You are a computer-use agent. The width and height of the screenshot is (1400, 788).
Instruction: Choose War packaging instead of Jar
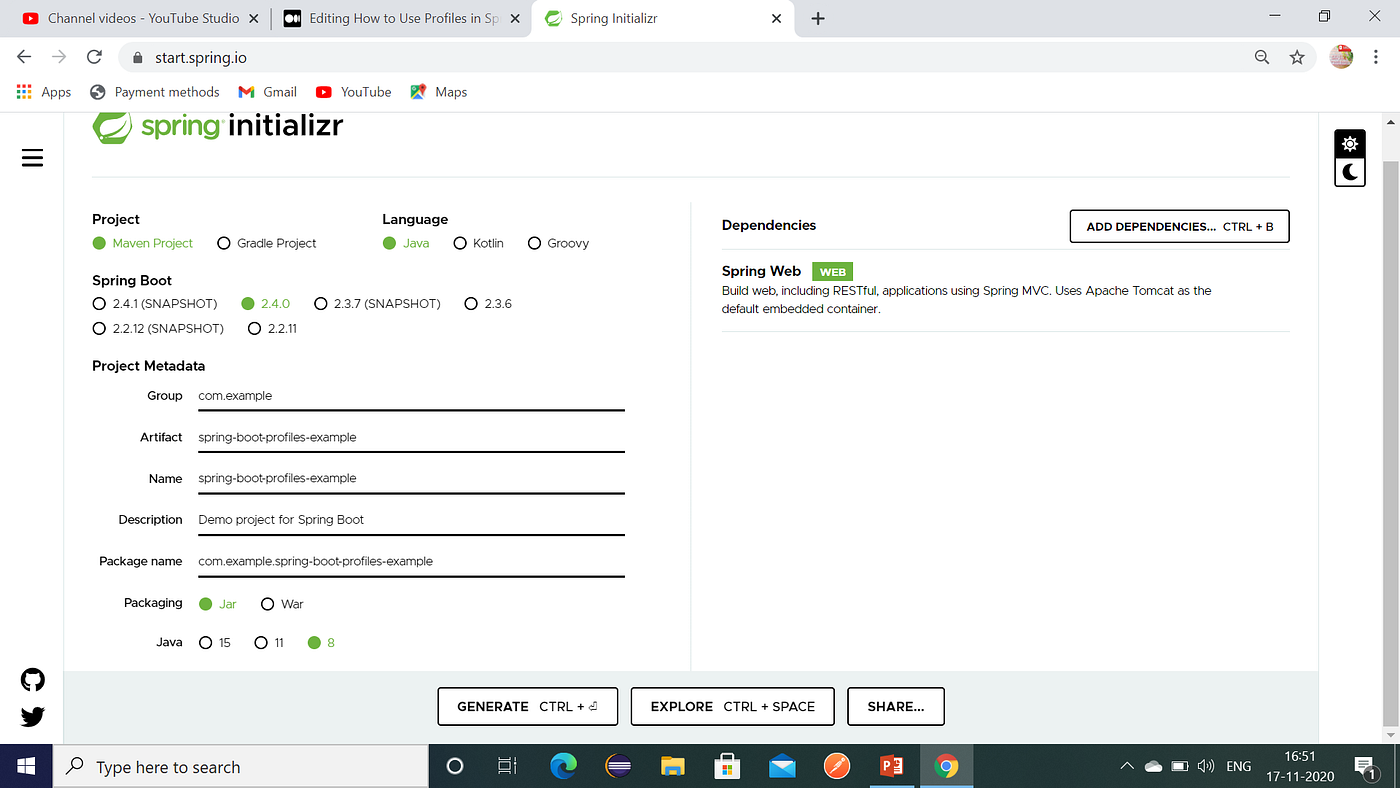pyautogui.click(x=267, y=603)
